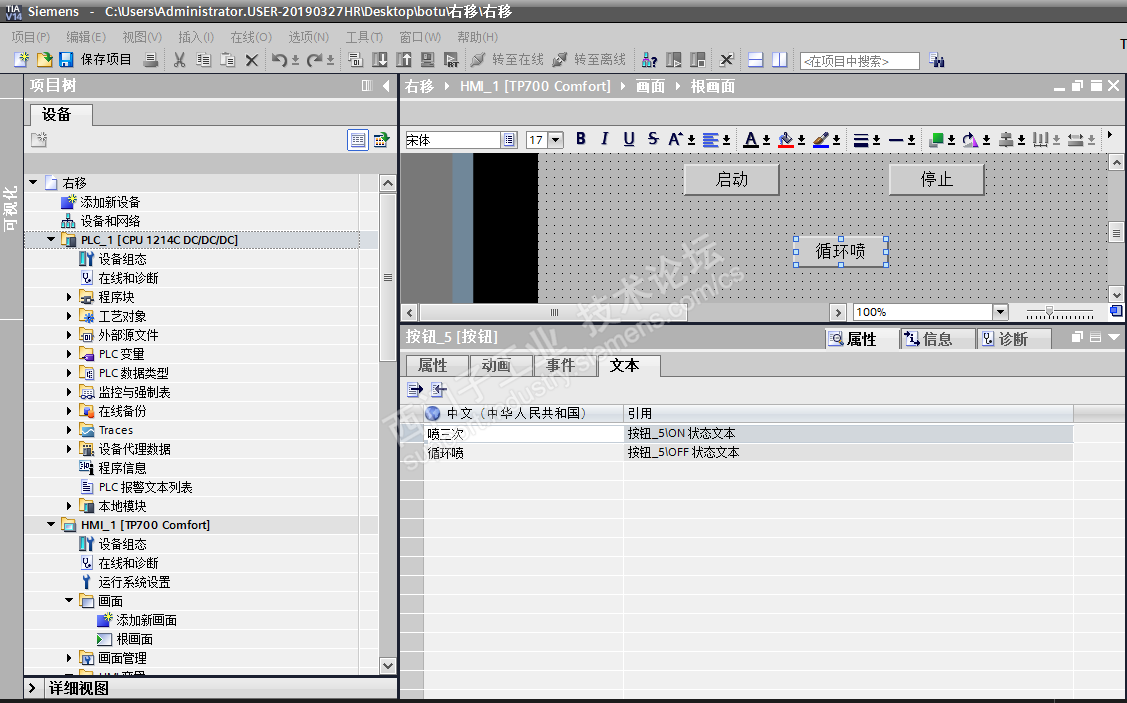Click the download to device icon
This screenshot has height=703, width=1127.
[380, 60]
